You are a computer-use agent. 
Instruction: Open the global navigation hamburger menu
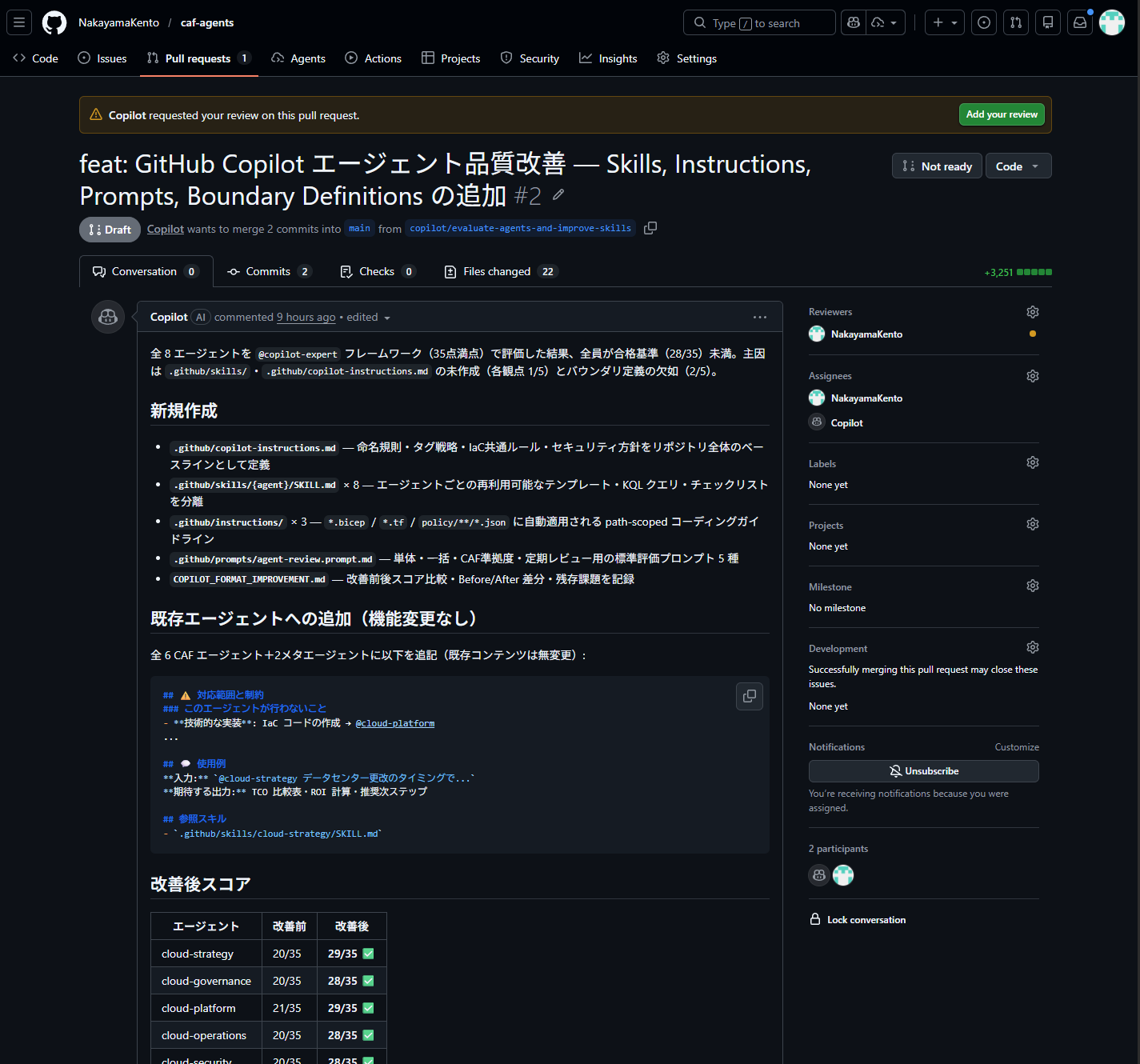(18, 22)
